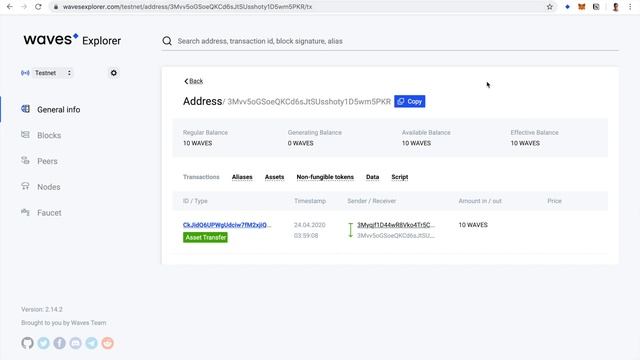Image resolution: width=640 pixels, height=360 pixels.
Task: Reload the page
Action: [38, 7]
